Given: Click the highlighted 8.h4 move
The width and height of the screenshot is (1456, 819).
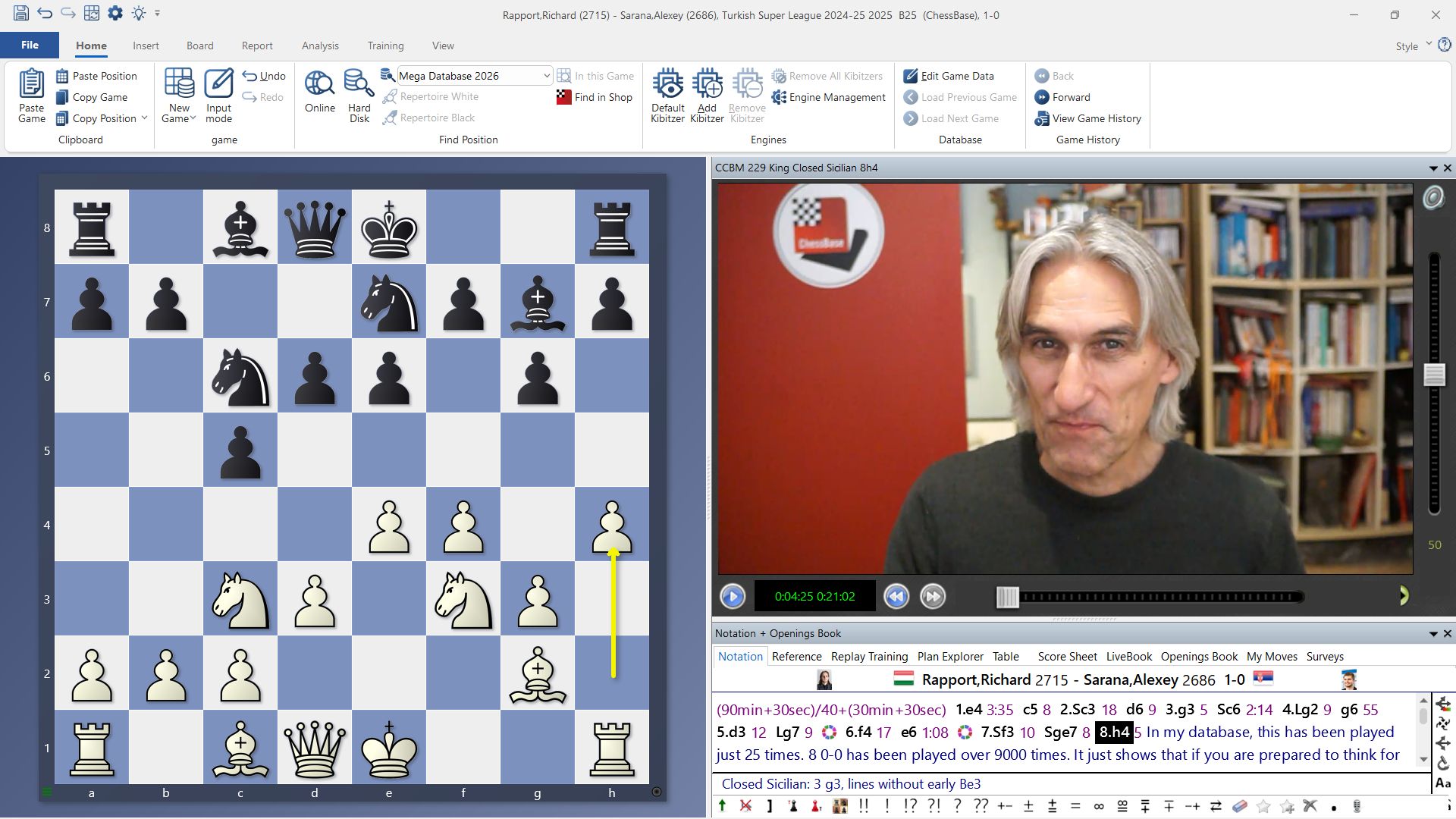Looking at the screenshot, I should (1114, 732).
